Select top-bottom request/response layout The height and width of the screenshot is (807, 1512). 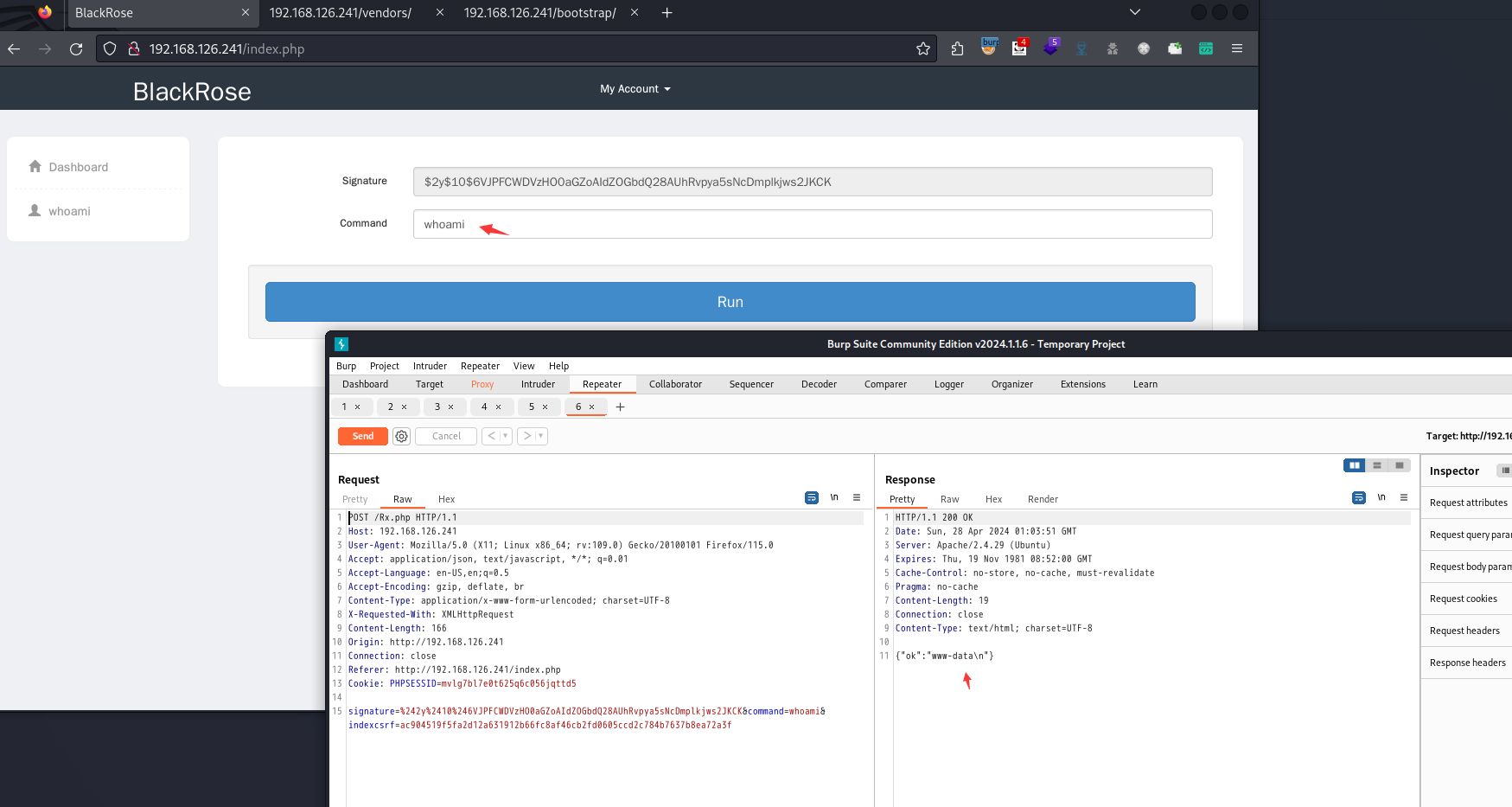click(x=1377, y=465)
